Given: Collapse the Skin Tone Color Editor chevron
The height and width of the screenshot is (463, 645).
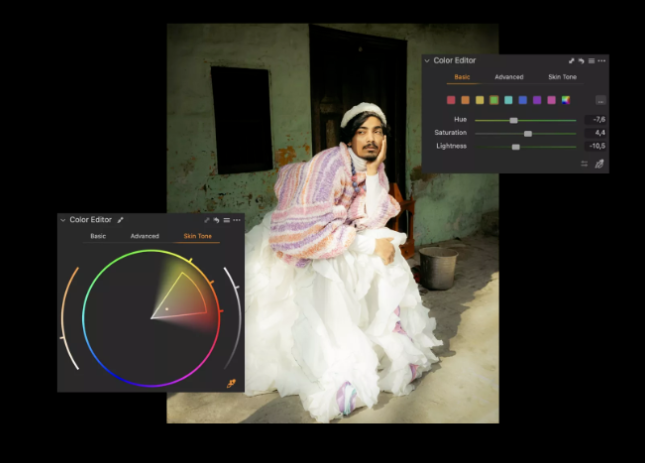Looking at the screenshot, I should pyautogui.click(x=63, y=220).
